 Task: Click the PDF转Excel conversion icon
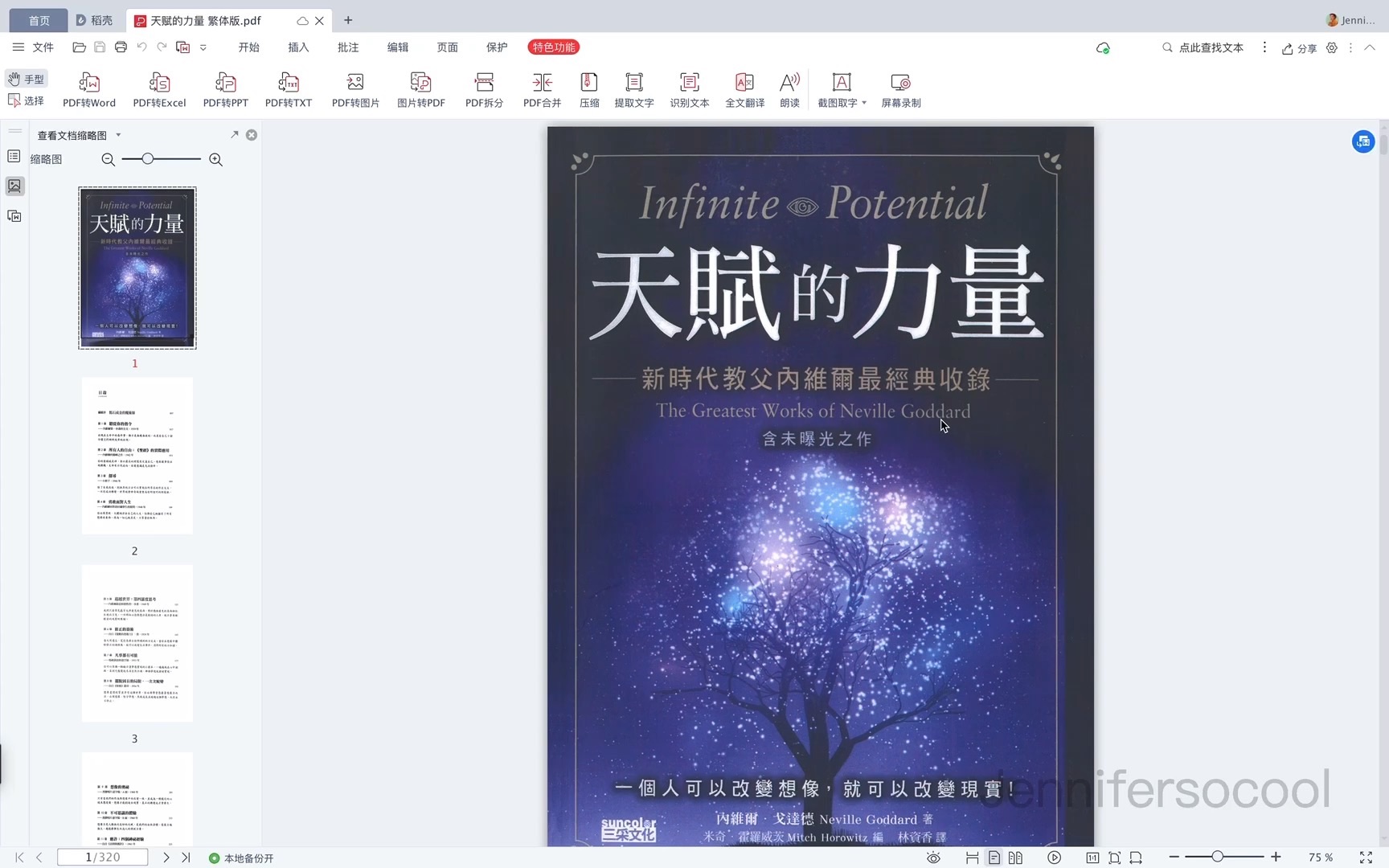[159, 90]
